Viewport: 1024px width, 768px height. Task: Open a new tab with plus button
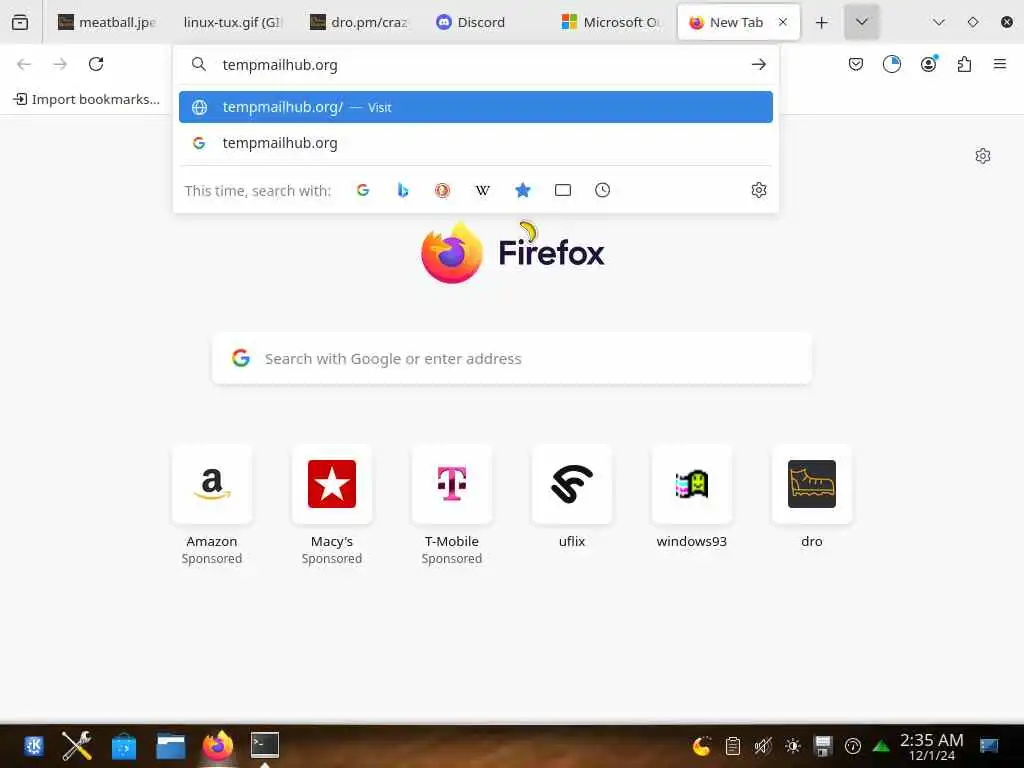(822, 22)
